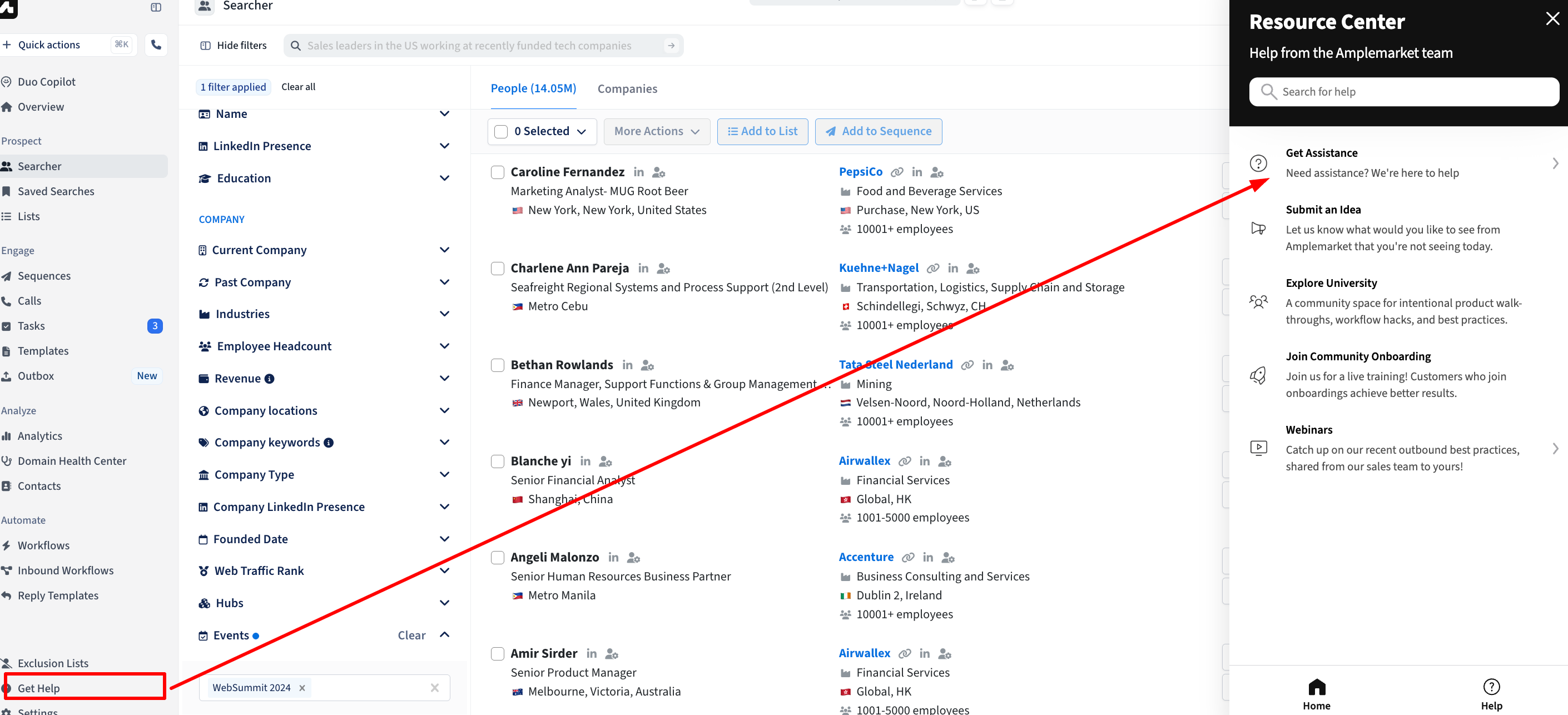Open Analytics in sidebar
1568x715 pixels.
coord(39,436)
